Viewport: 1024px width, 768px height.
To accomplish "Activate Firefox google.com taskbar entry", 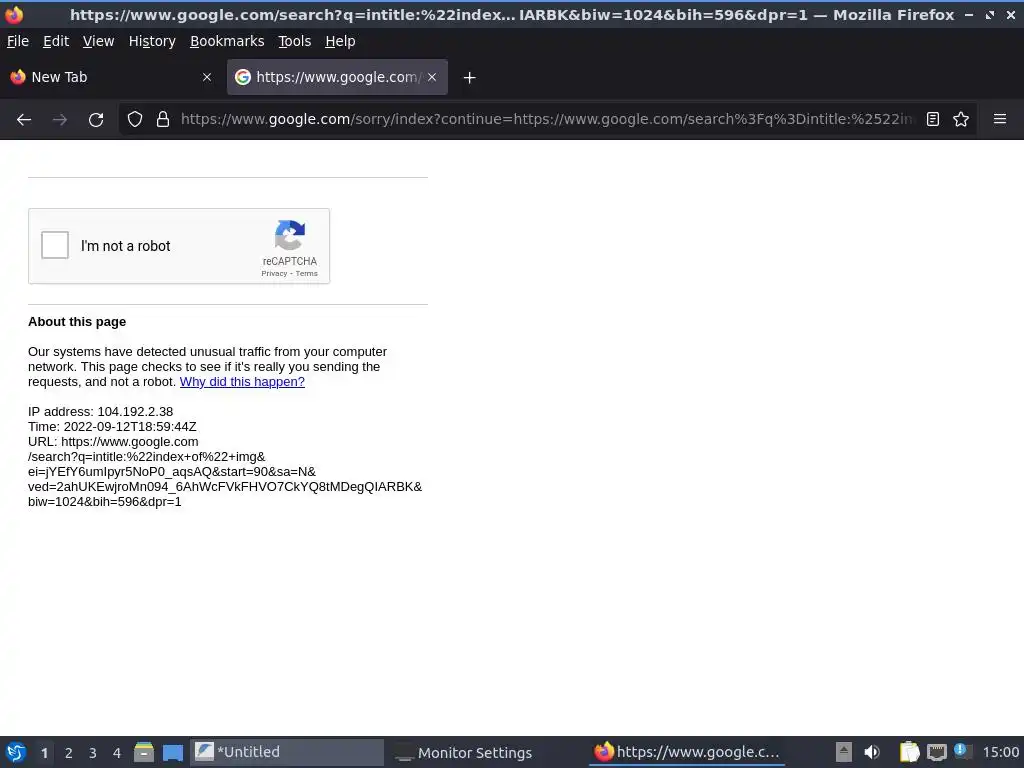I will 686,752.
